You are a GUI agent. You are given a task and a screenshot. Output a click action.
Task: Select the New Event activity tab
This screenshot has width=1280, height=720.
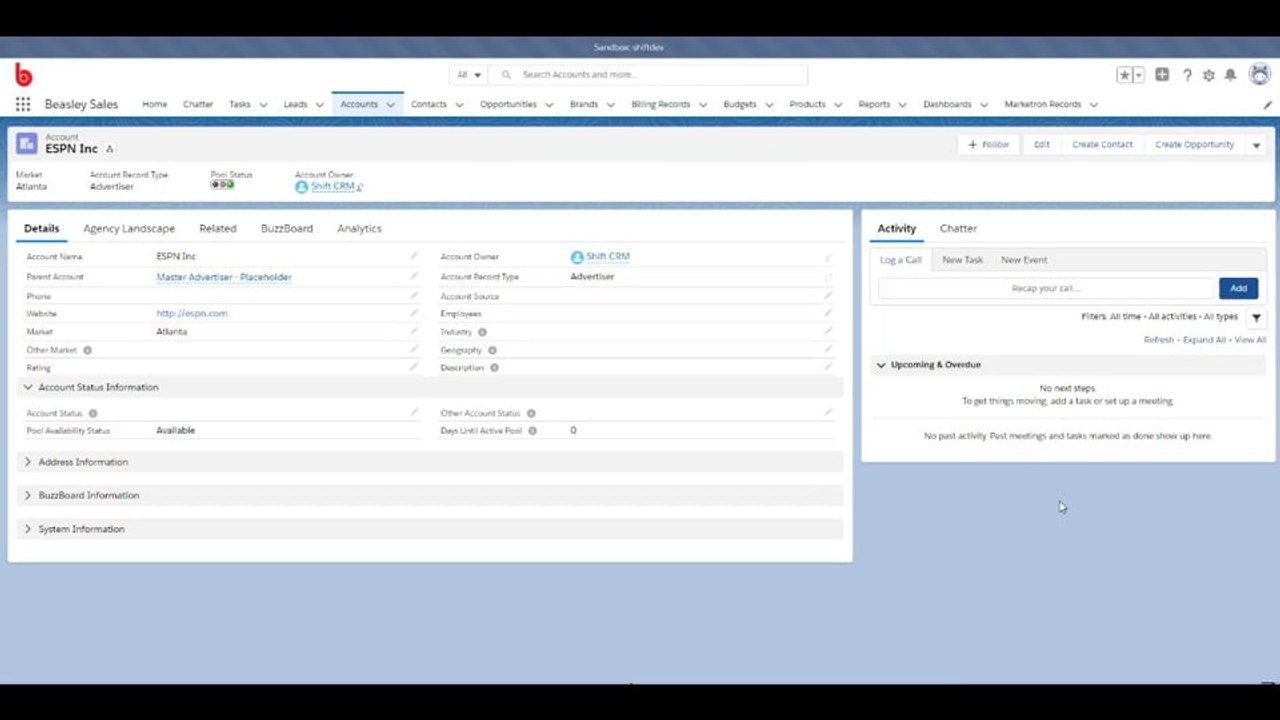tap(1024, 260)
